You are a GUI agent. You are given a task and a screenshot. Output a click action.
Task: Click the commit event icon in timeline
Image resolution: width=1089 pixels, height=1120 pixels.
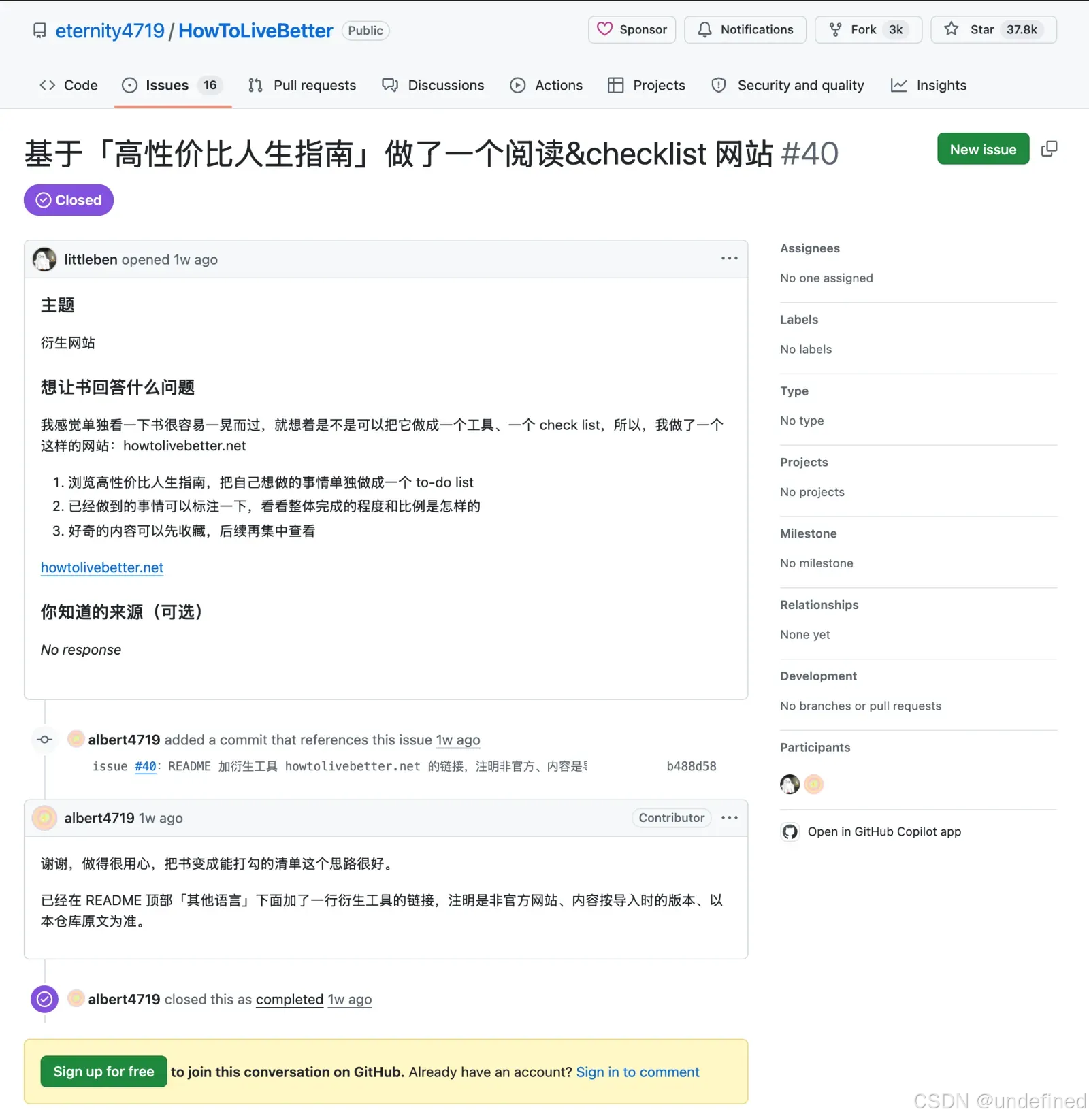tap(45, 740)
